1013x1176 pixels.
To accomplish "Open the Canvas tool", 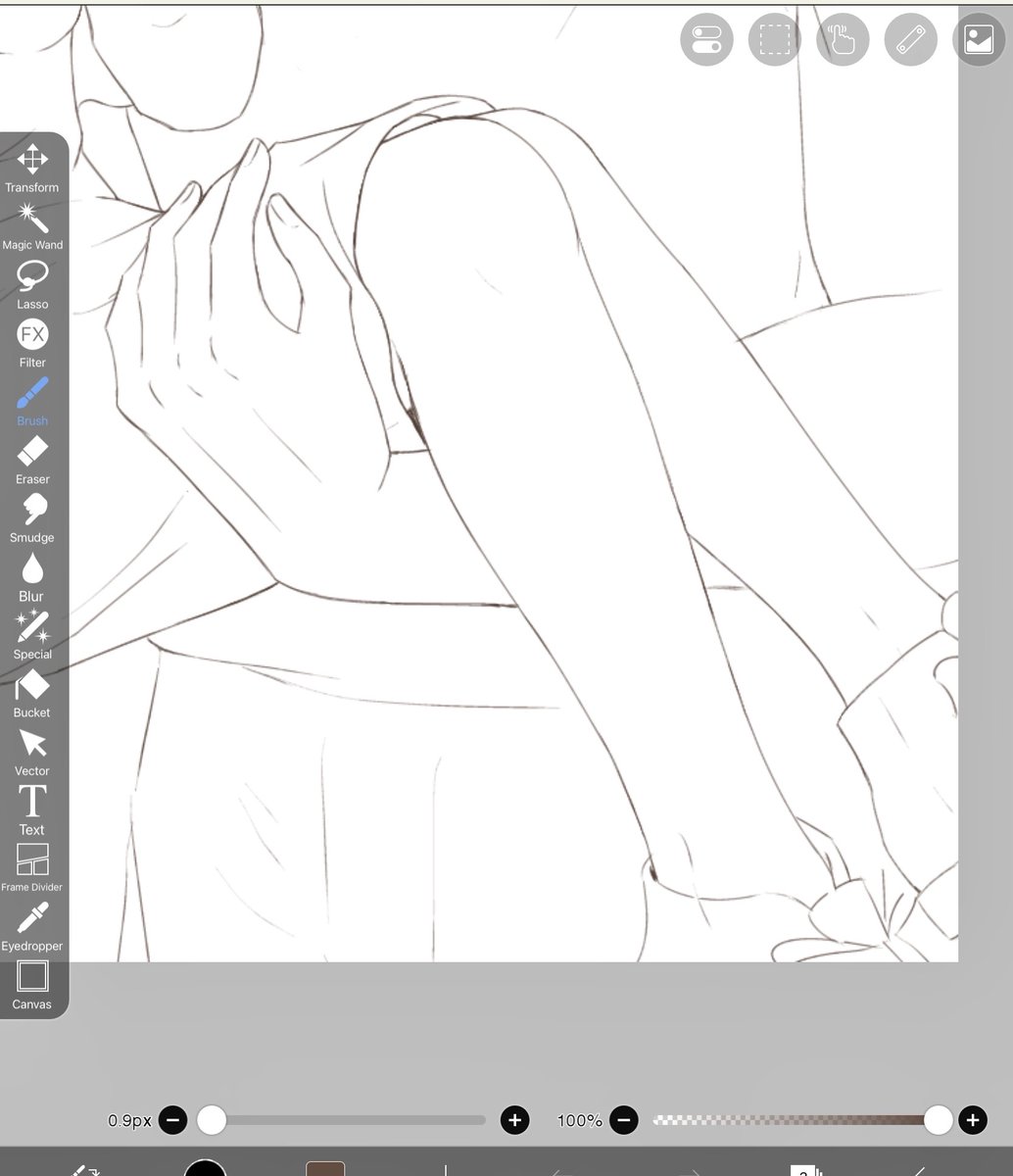I will click(x=32, y=985).
